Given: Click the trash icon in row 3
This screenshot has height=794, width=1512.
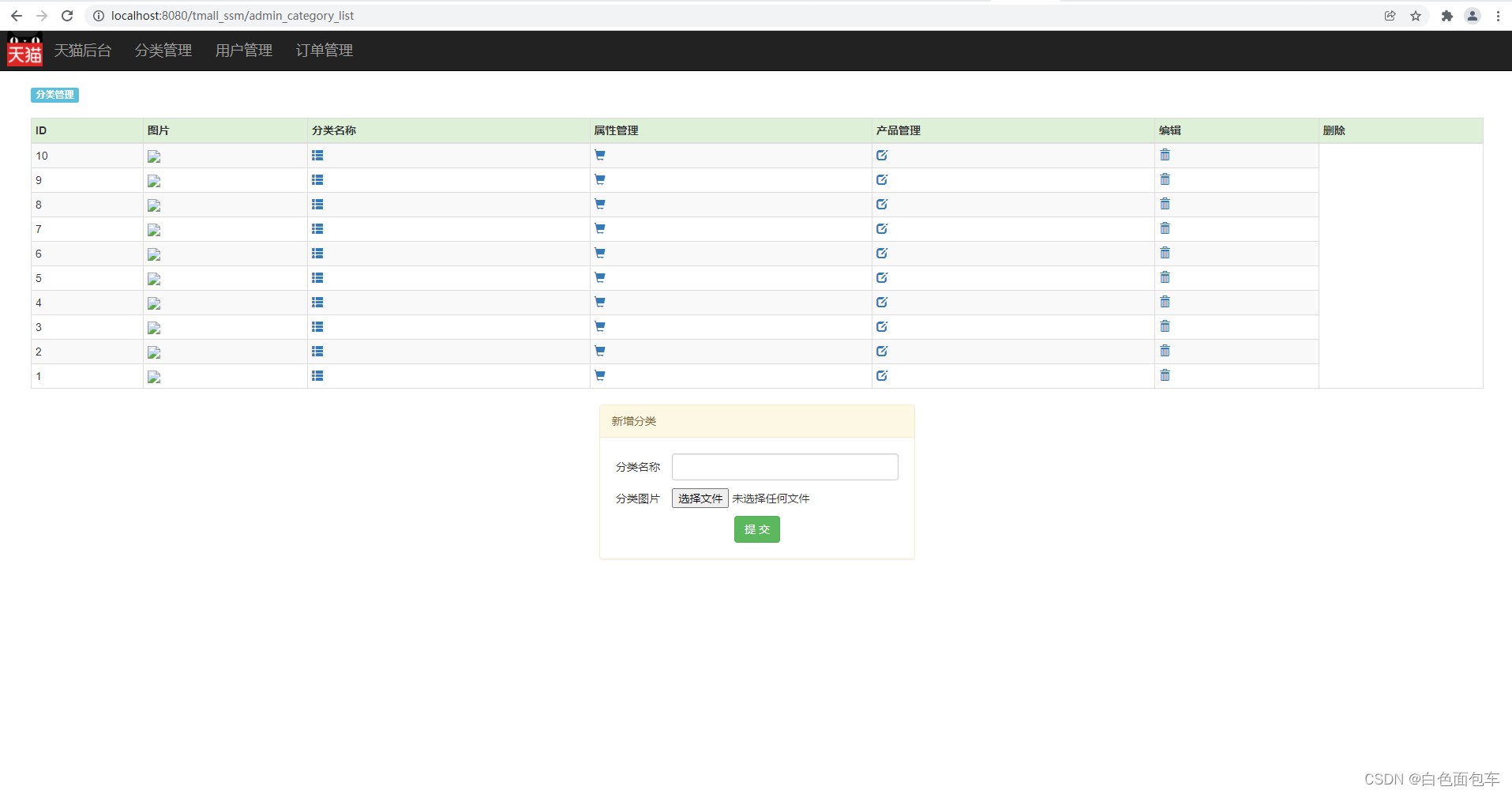Looking at the screenshot, I should [1165, 326].
